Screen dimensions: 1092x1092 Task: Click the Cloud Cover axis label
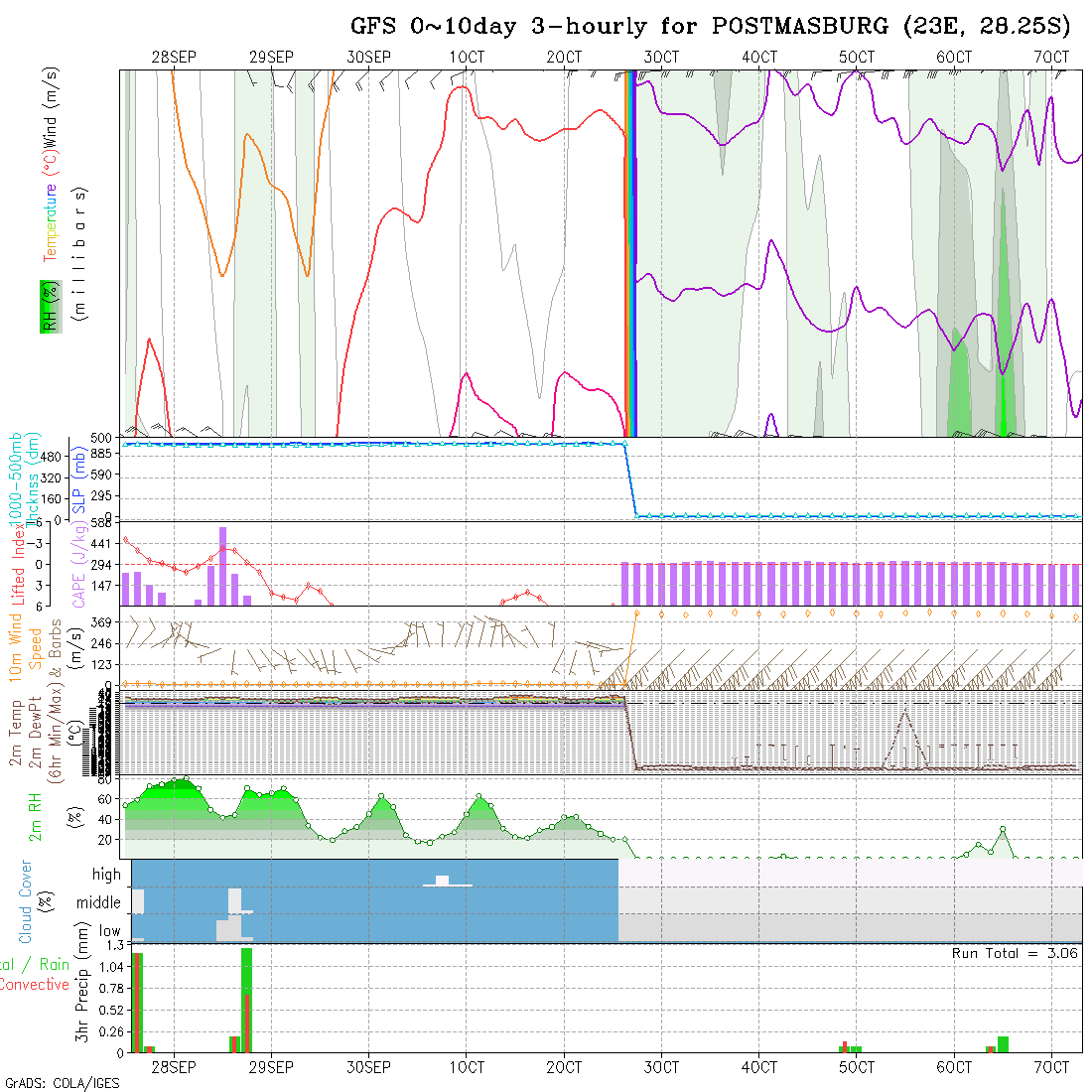point(25,901)
